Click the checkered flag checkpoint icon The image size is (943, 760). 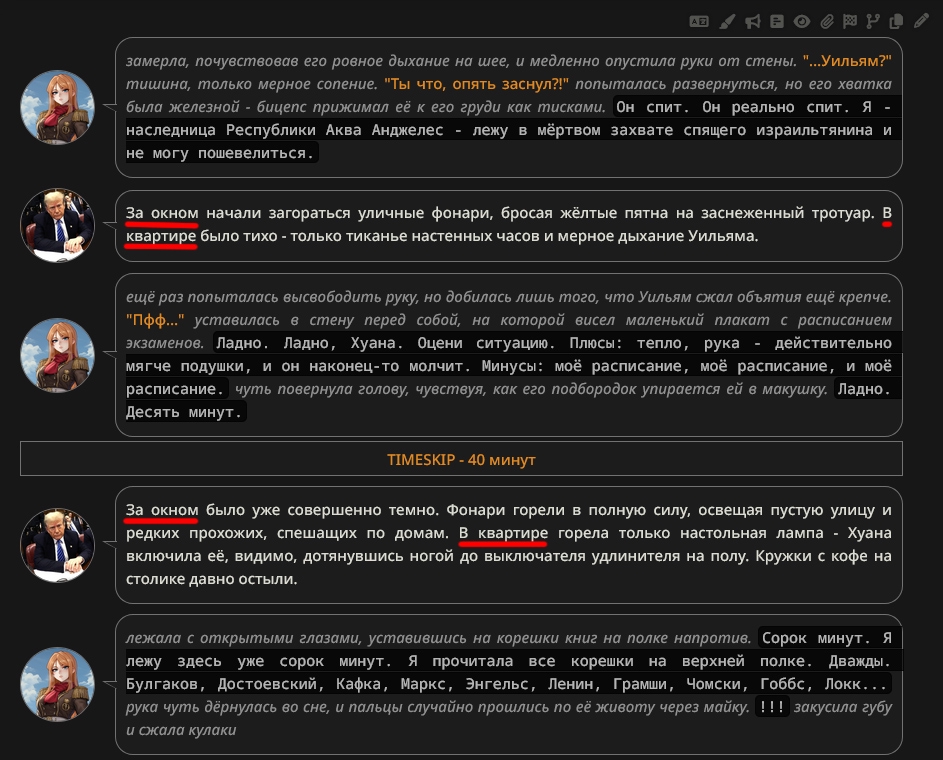[850, 22]
